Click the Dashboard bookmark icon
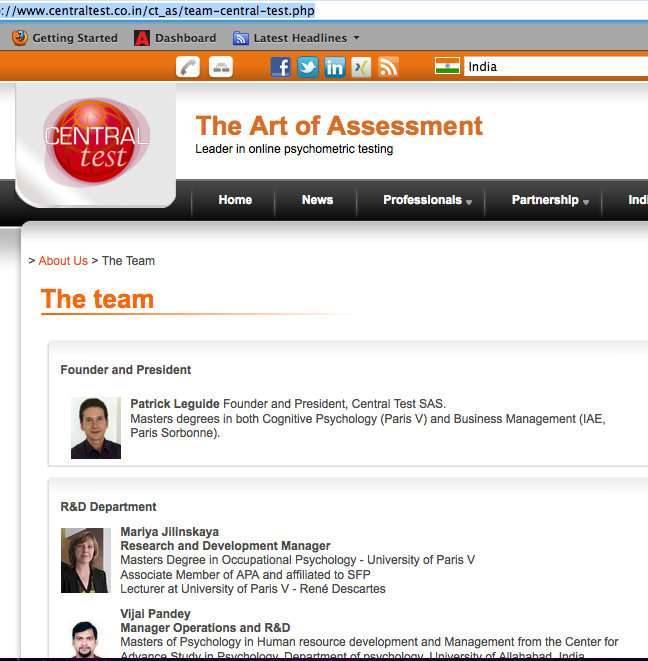Screen dimensions: 648x661 coord(142,38)
